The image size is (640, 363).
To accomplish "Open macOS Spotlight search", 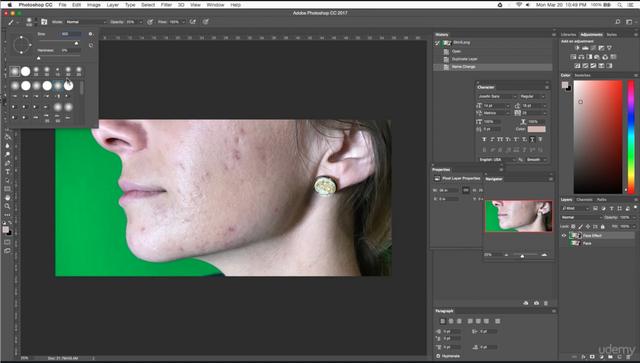I will 620,5.
